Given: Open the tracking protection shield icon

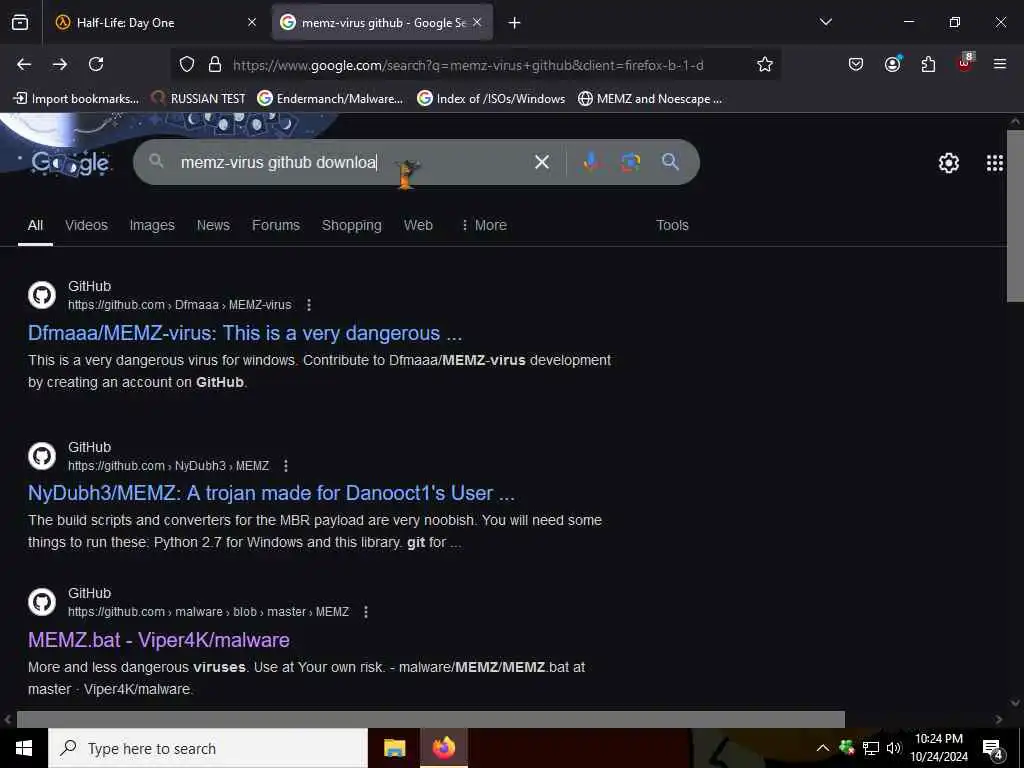Looking at the screenshot, I should point(187,65).
